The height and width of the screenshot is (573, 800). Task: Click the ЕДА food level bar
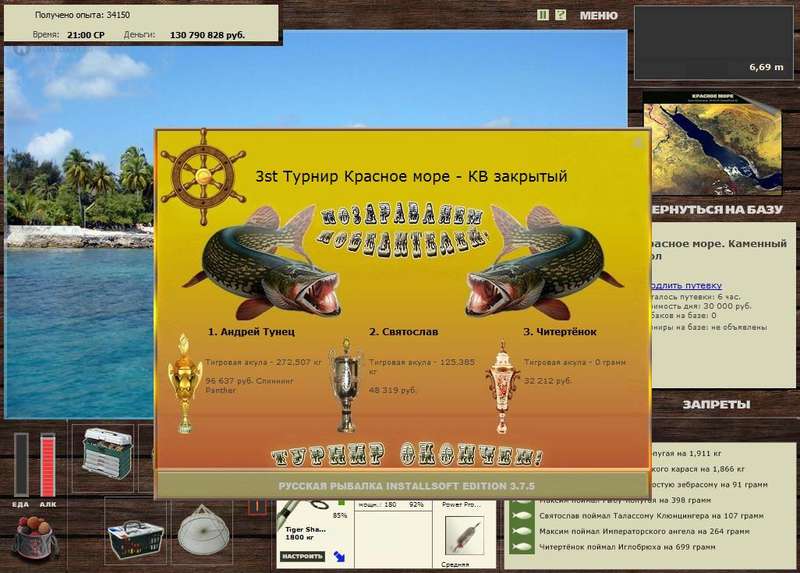(21, 464)
